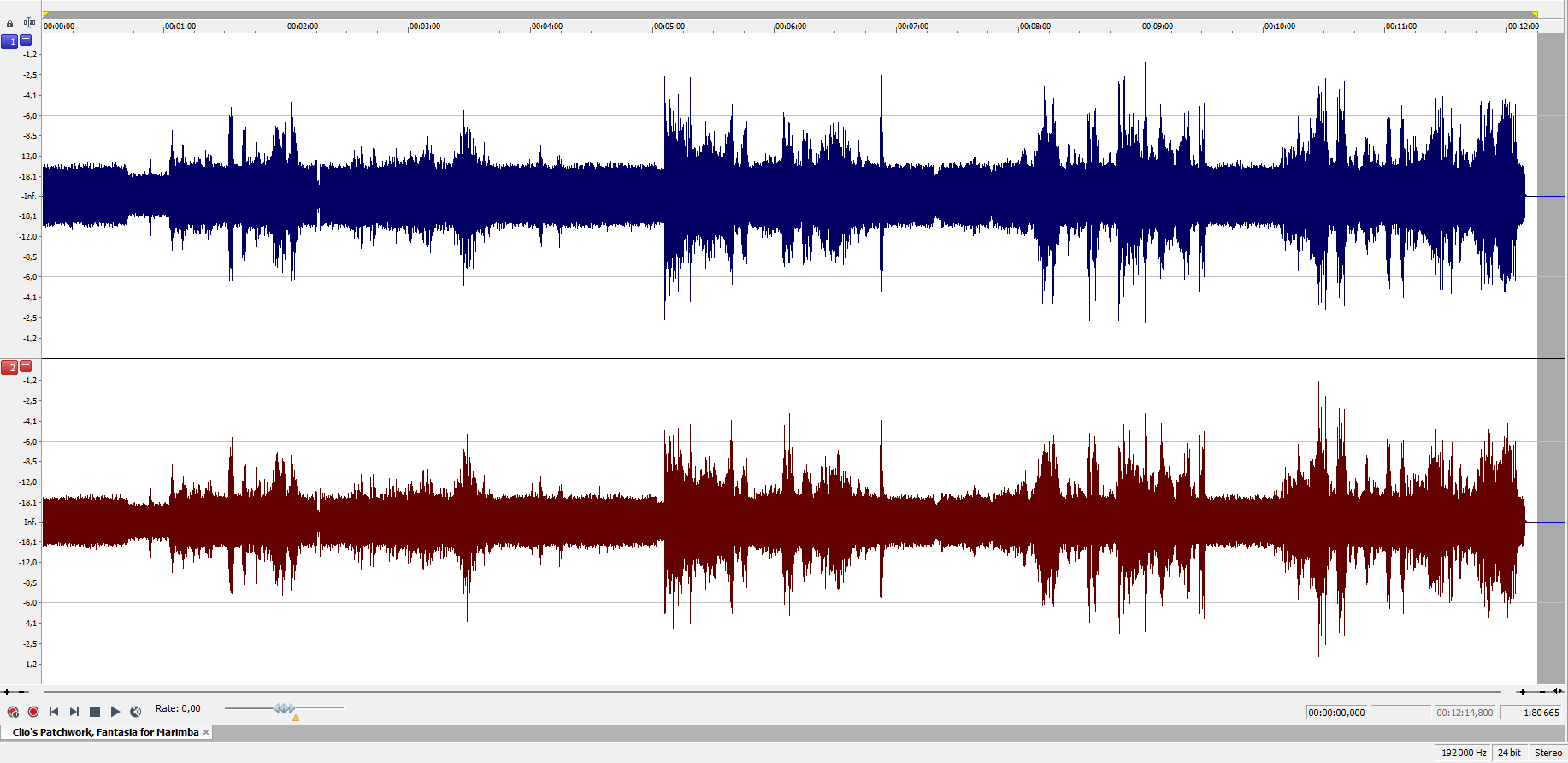Toggle blue channel 1 button
The height and width of the screenshot is (763, 1568).
tap(9, 41)
